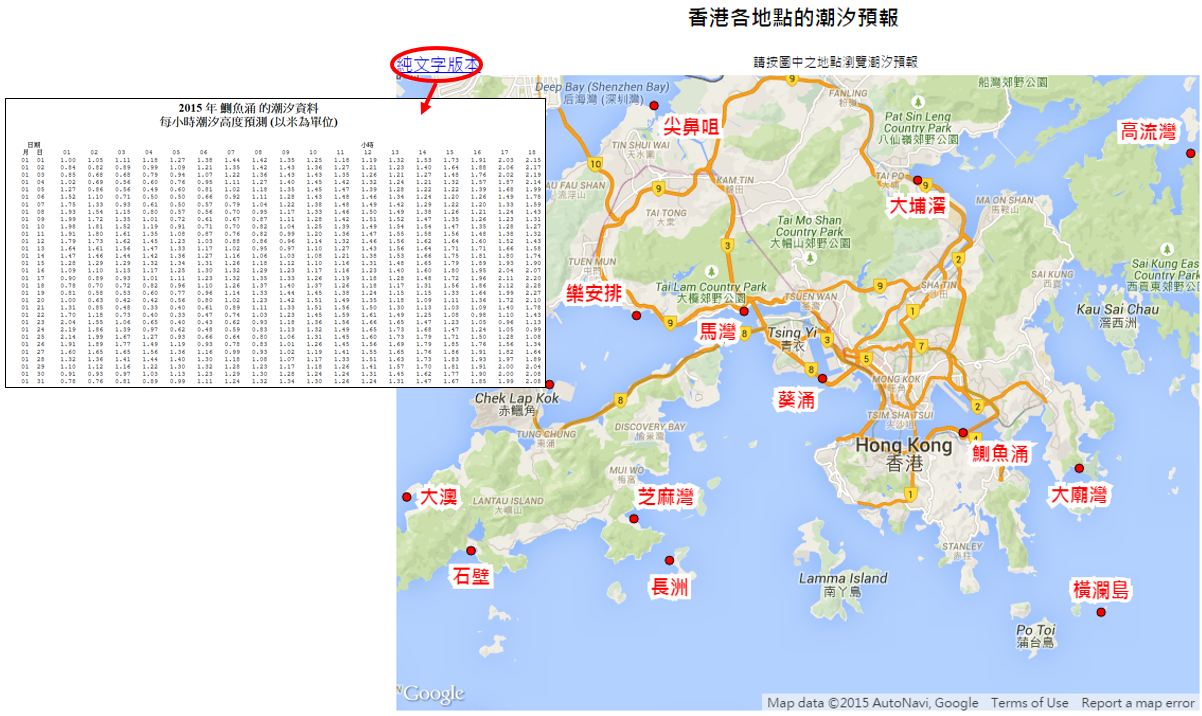
Task: Select the red station dot for 樂安排
Action: (x=636, y=315)
